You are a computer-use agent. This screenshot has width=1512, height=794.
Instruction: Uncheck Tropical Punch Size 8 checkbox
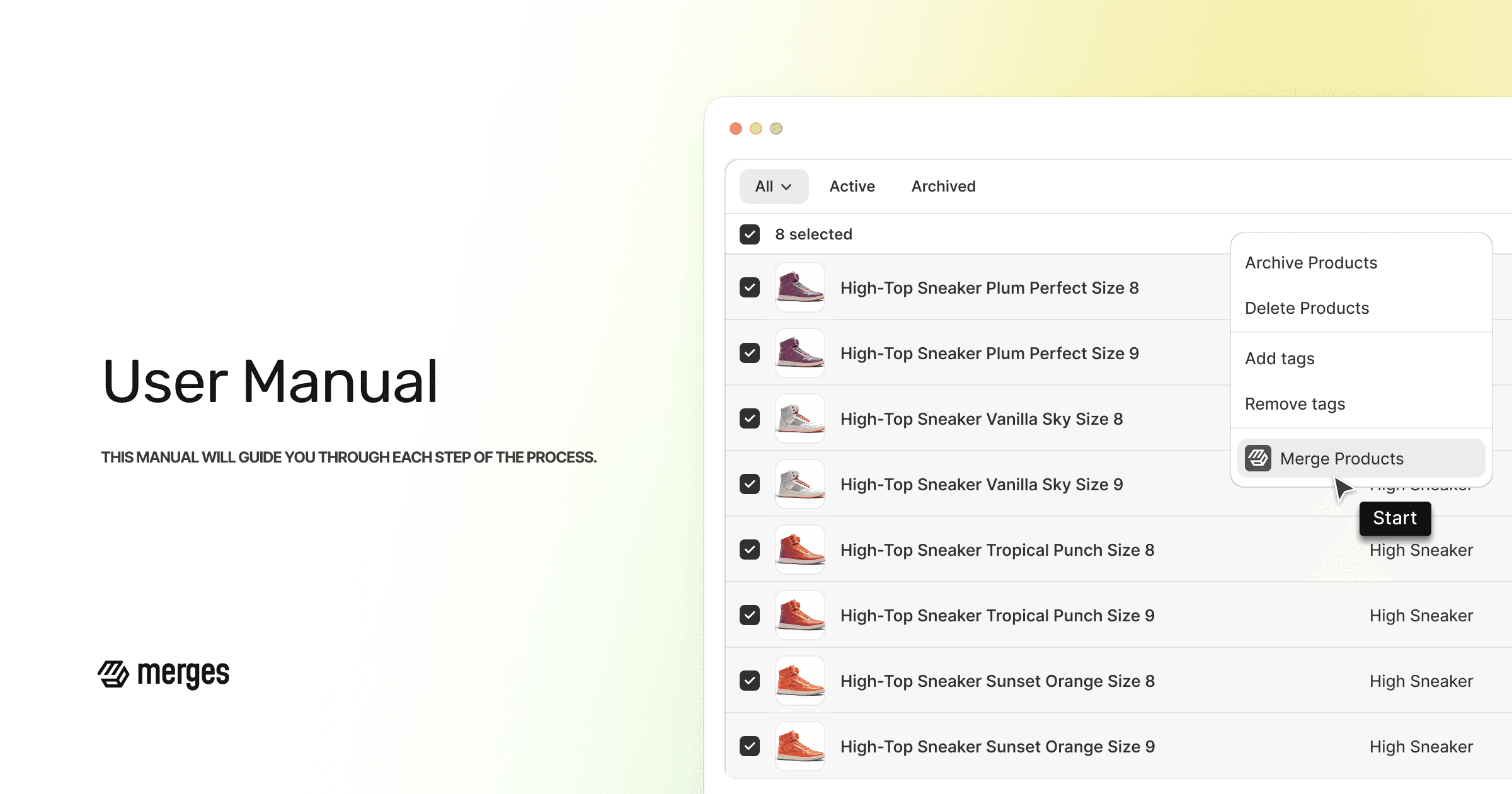point(750,549)
